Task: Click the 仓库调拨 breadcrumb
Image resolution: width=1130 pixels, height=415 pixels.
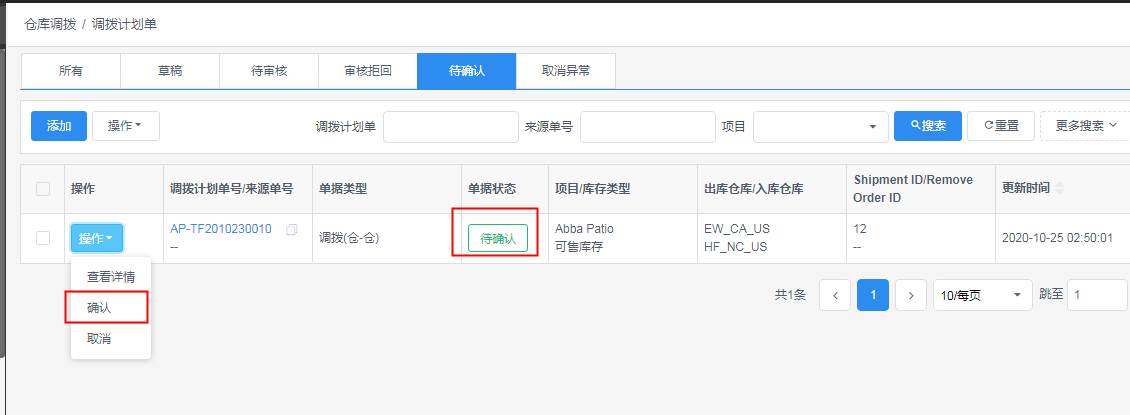Action: [49, 24]
